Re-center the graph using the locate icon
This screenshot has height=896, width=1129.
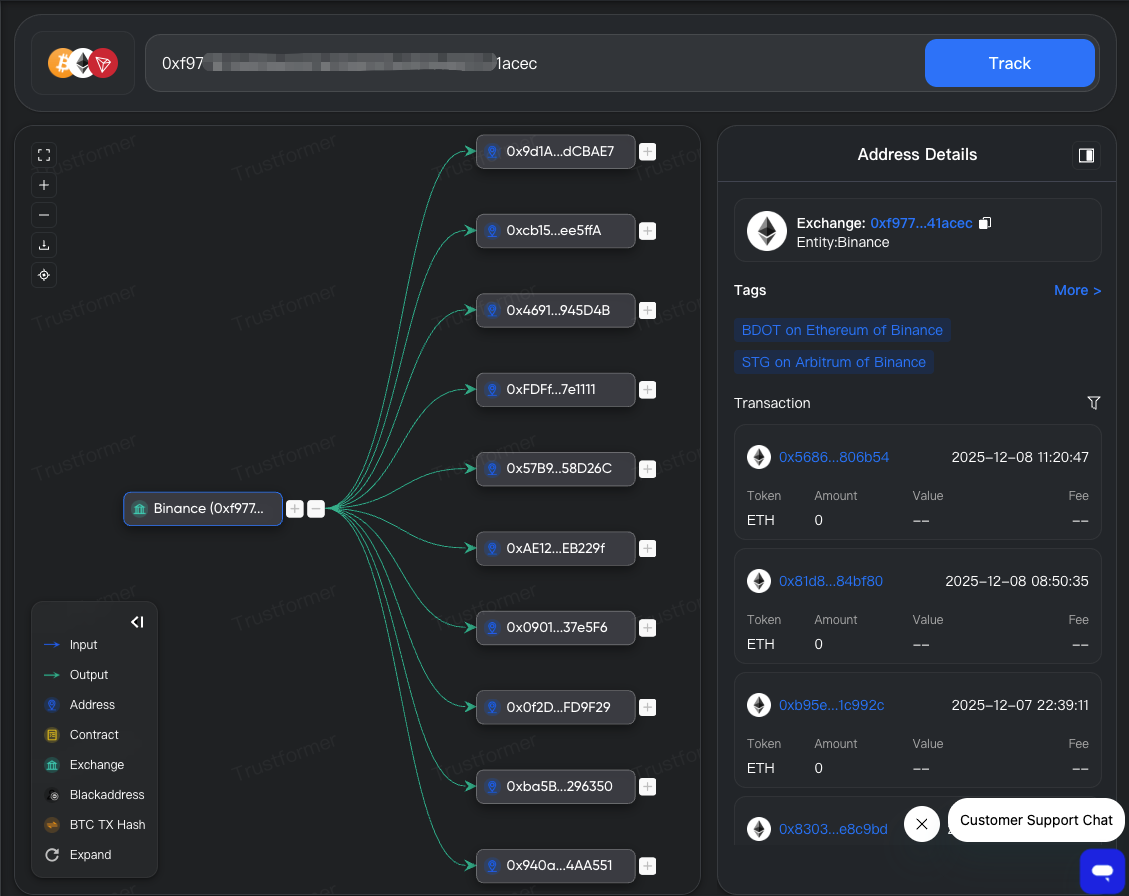(43, 274)
